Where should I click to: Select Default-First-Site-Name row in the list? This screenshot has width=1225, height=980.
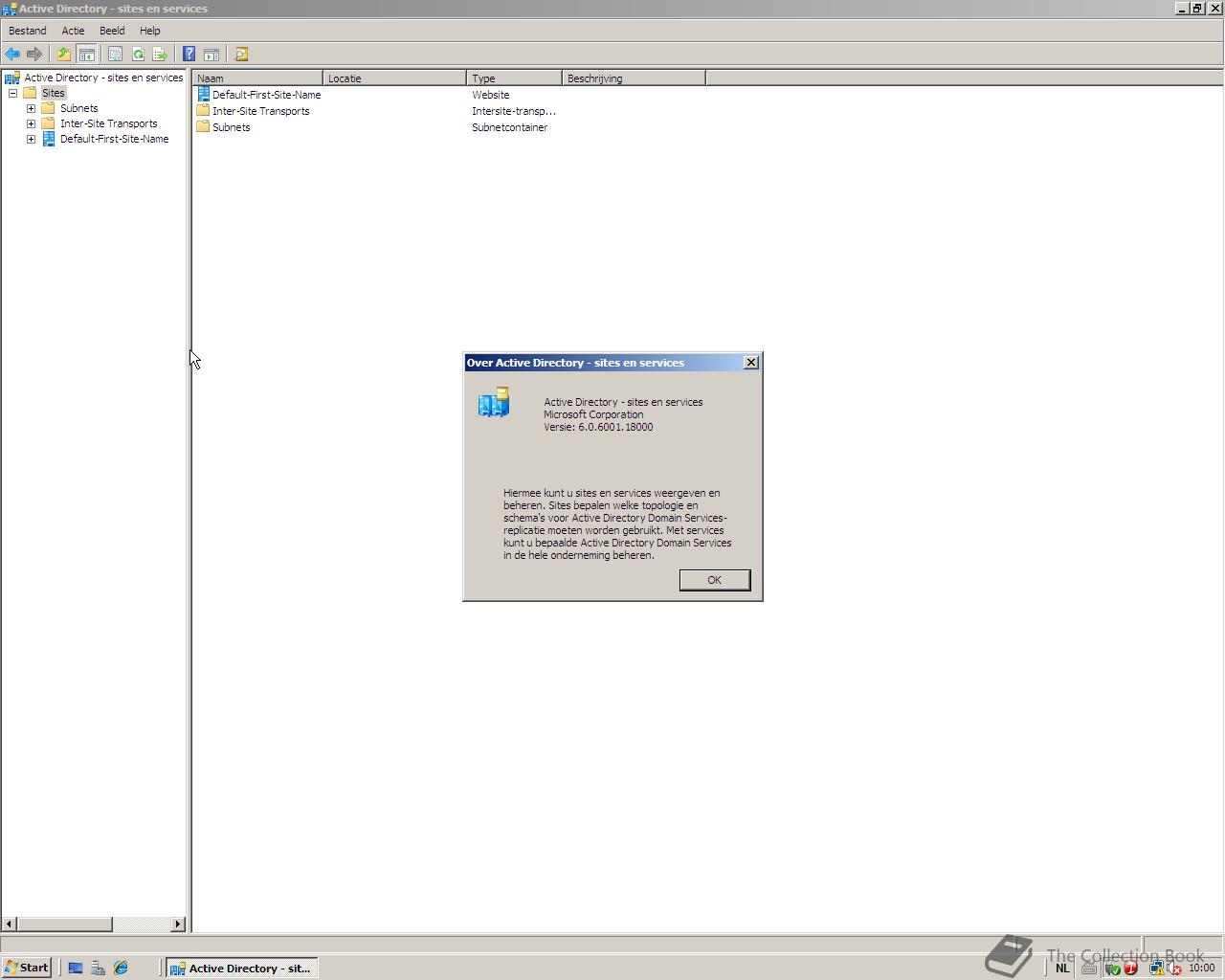coord(258,95)
